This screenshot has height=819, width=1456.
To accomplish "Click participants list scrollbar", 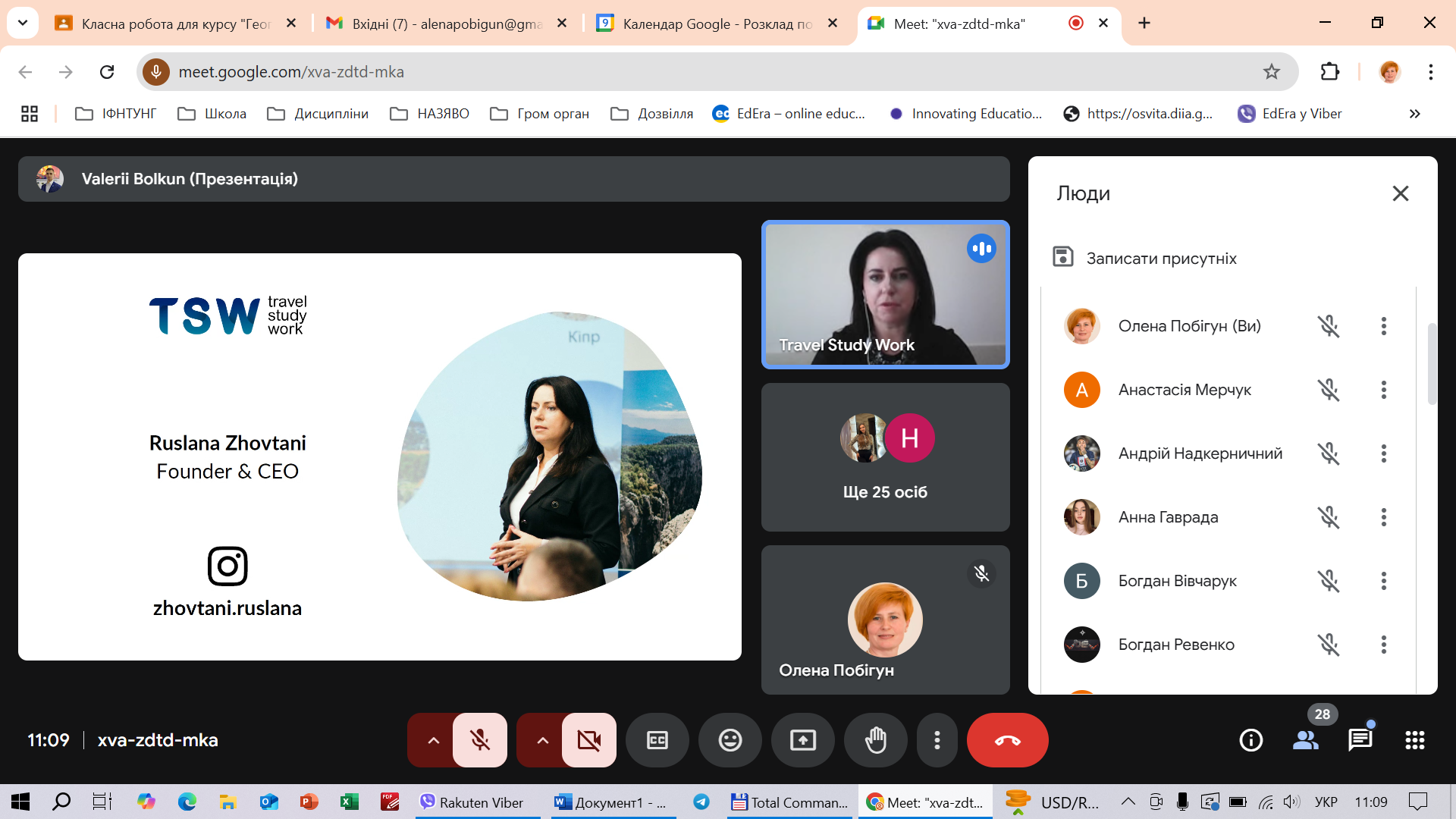I will [x=1432, y=364].
